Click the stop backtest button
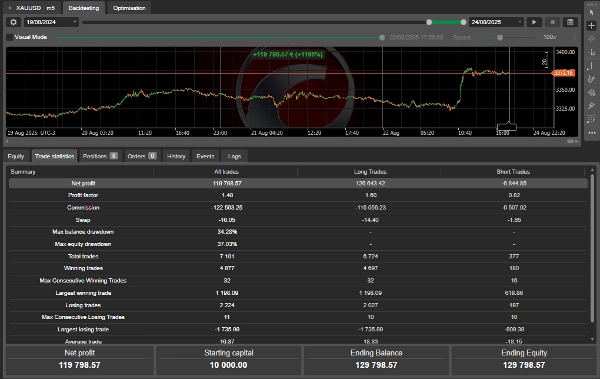Image resolution: width=600 pixels, height=379 pixels. pos(552,22)
